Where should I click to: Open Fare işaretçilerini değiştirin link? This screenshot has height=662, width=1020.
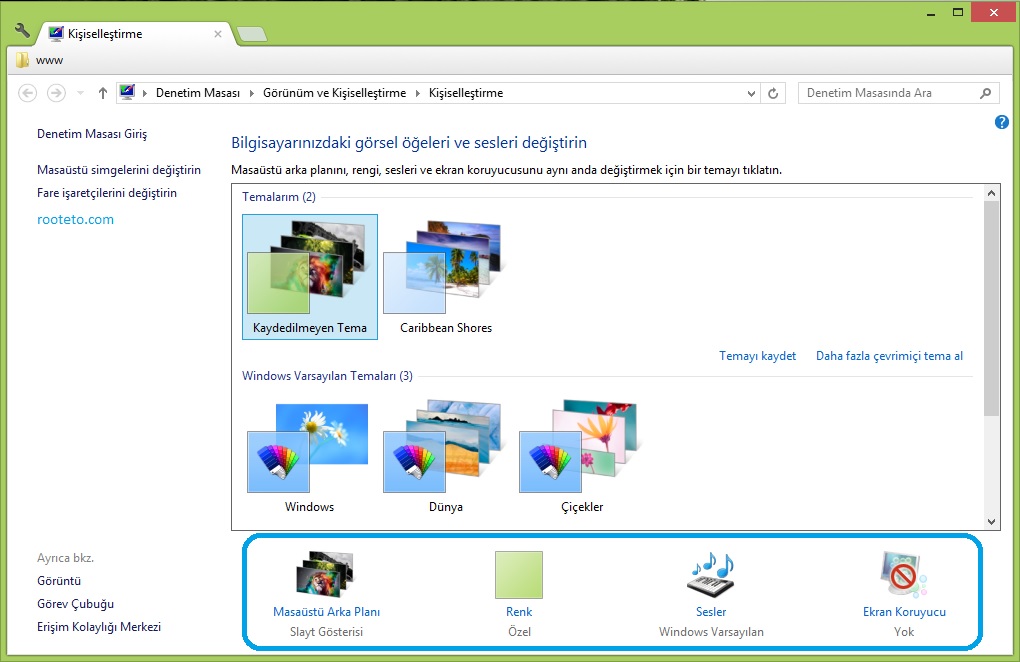pyautogui.click(x=107, y=192)
